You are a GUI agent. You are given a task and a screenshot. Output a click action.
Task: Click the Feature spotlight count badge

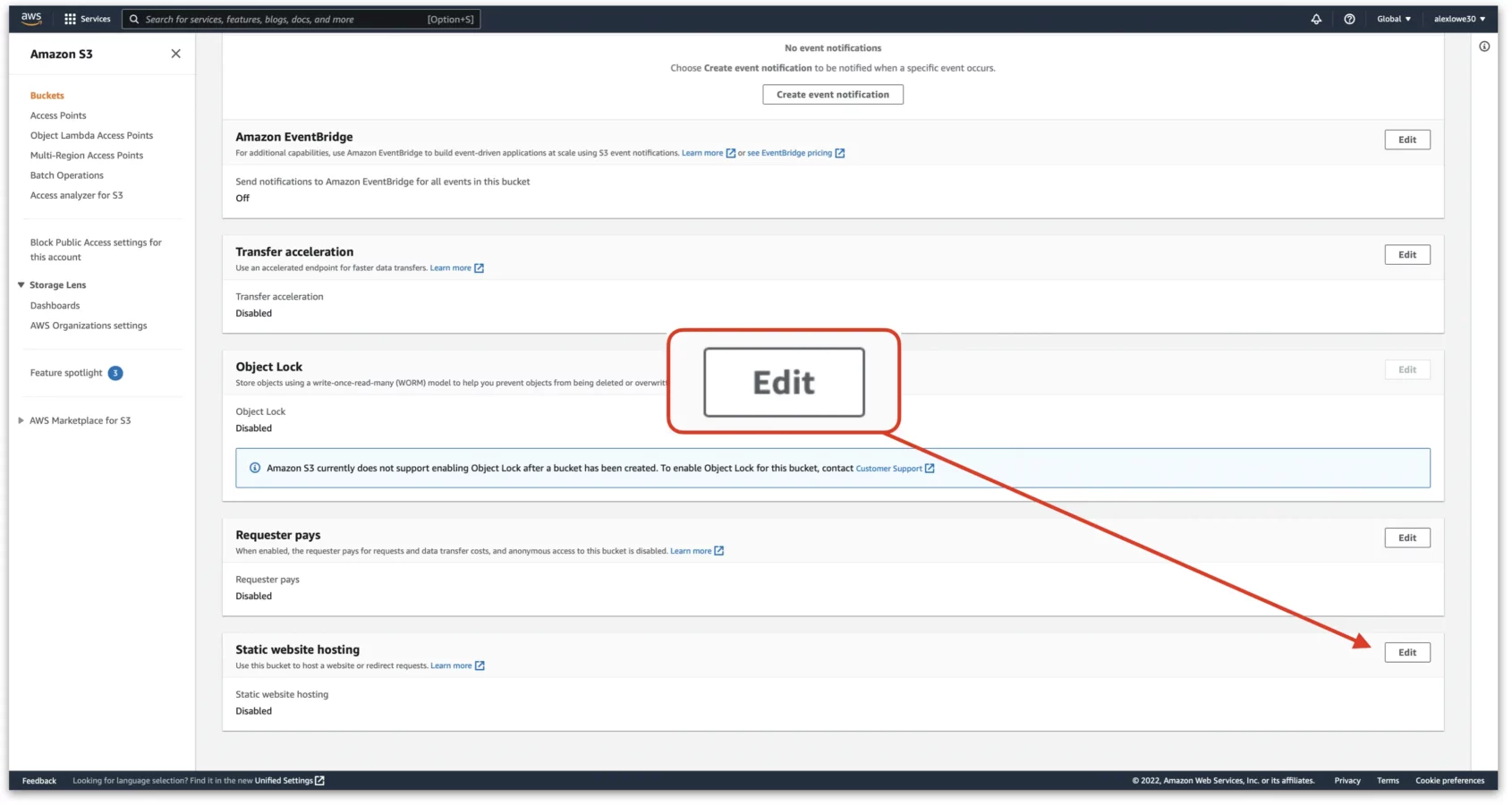tap(115, 373)
